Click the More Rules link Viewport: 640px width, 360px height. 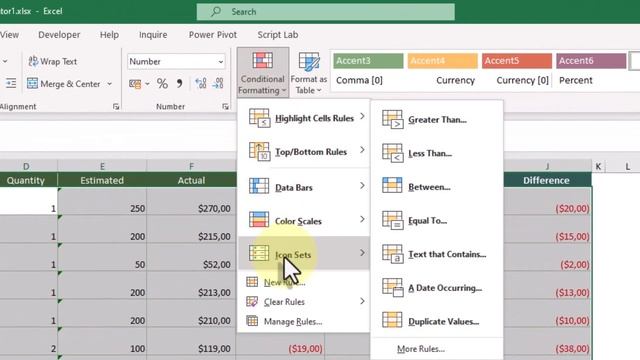[x=421, y=349]
